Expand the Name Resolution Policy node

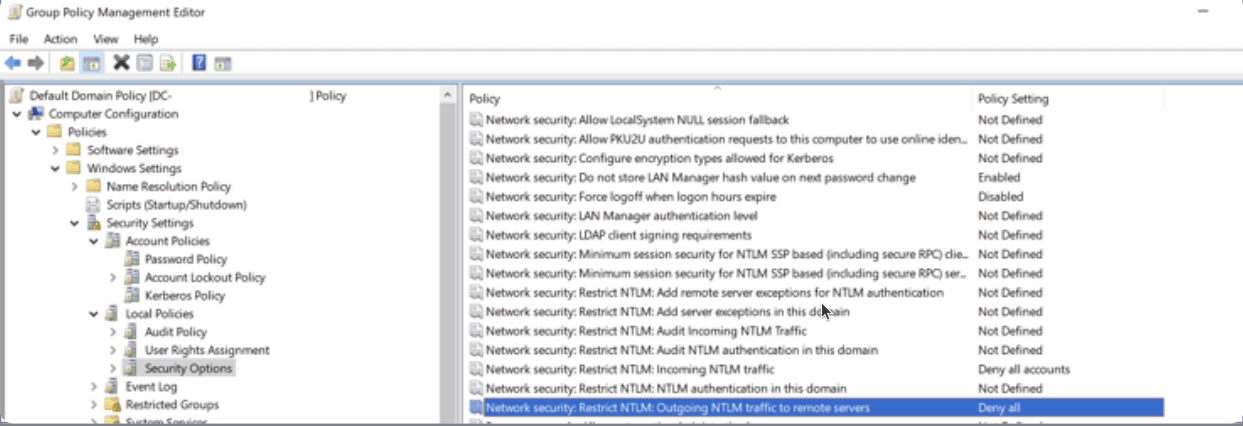pos(74,186)
